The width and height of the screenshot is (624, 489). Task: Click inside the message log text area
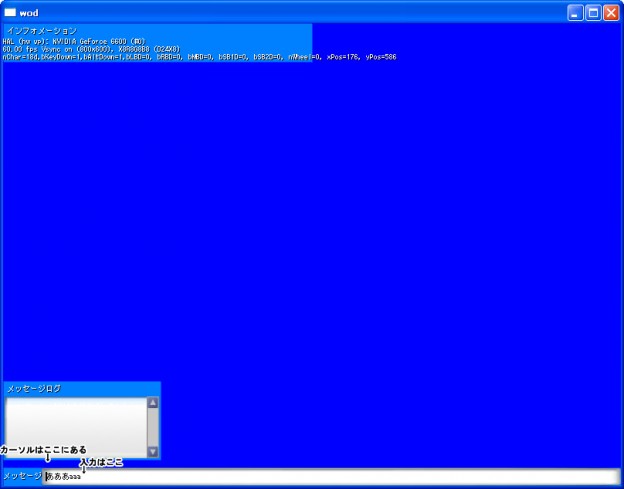[x=76, y=427]
